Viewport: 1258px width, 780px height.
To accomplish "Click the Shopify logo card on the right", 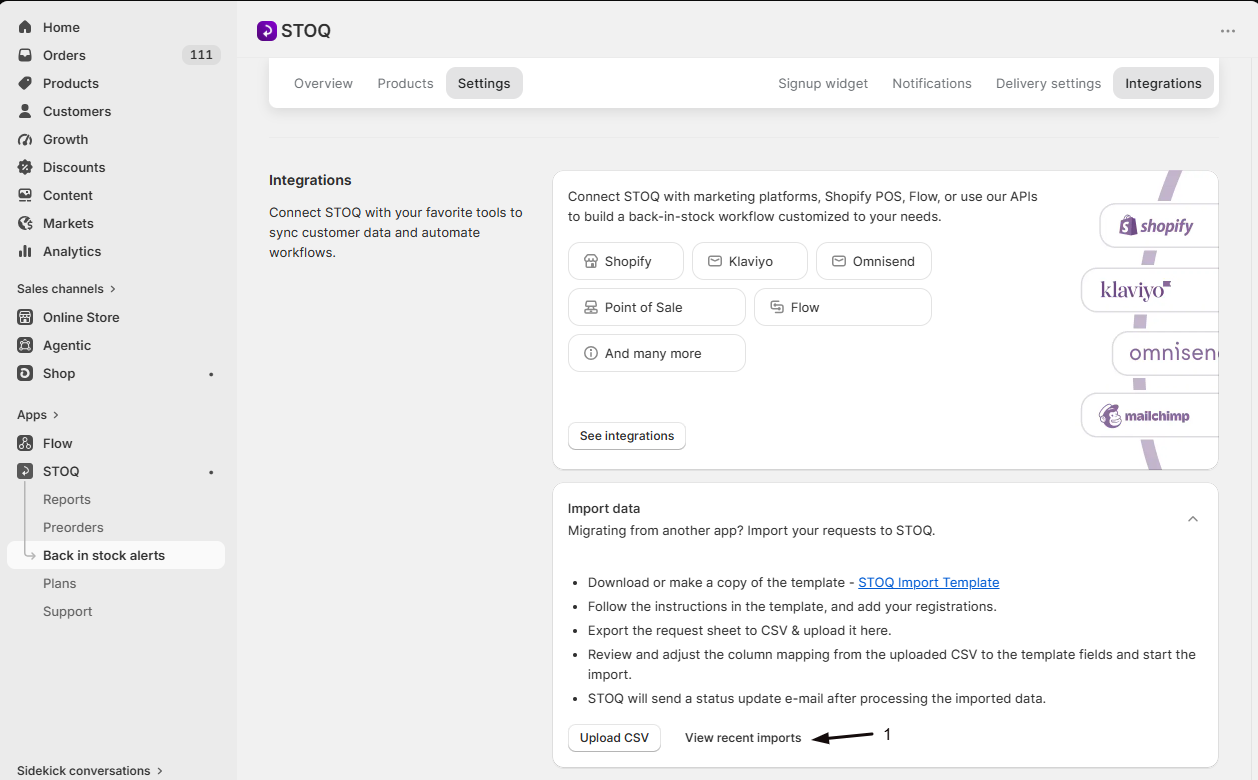I will [x=1159, y=226].
